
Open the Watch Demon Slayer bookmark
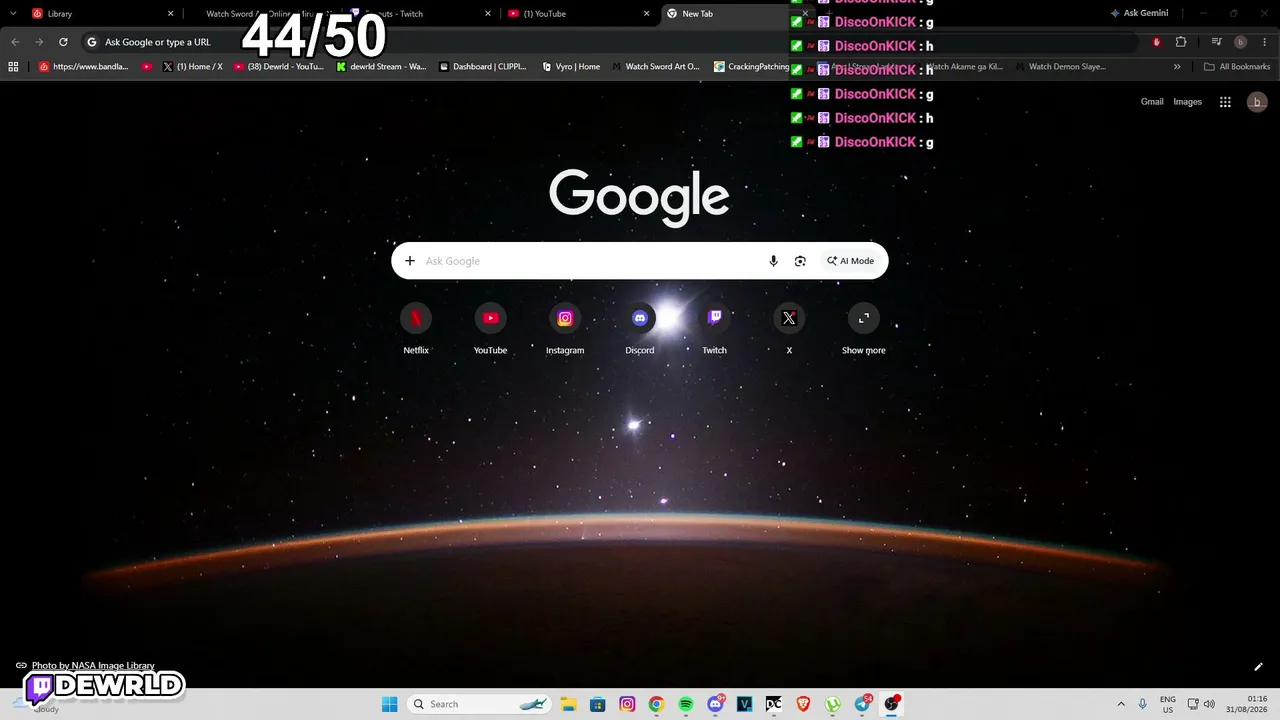[1060, 67]
